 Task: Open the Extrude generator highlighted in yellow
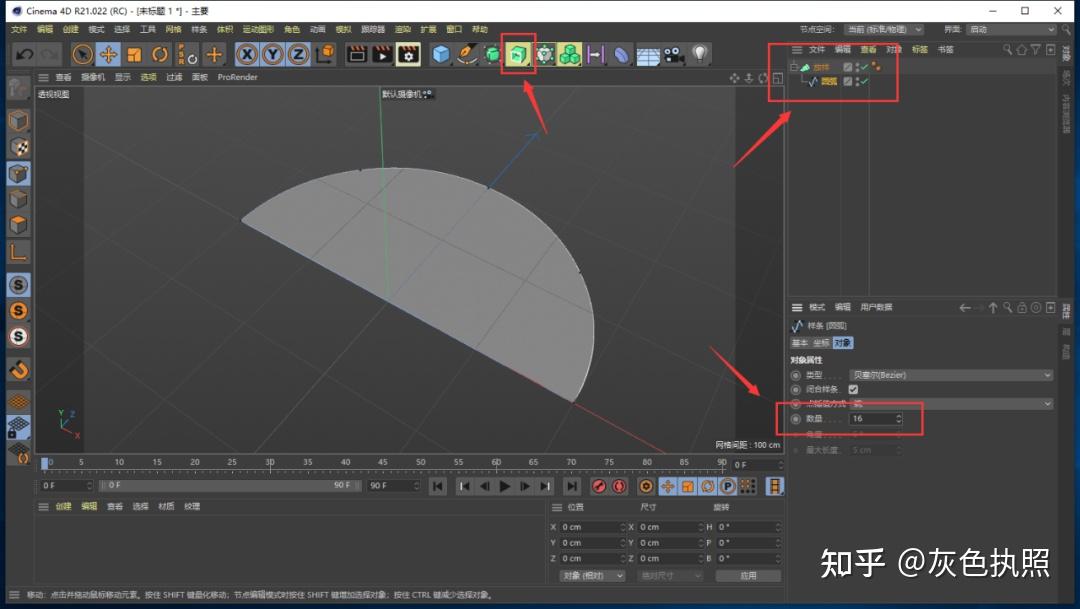pos(518,54)
